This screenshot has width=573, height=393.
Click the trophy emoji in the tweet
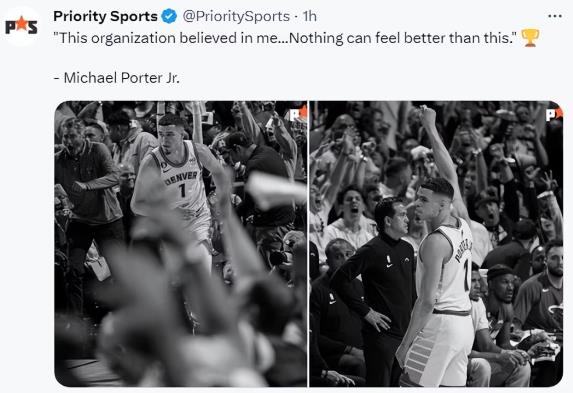(530, 38)
